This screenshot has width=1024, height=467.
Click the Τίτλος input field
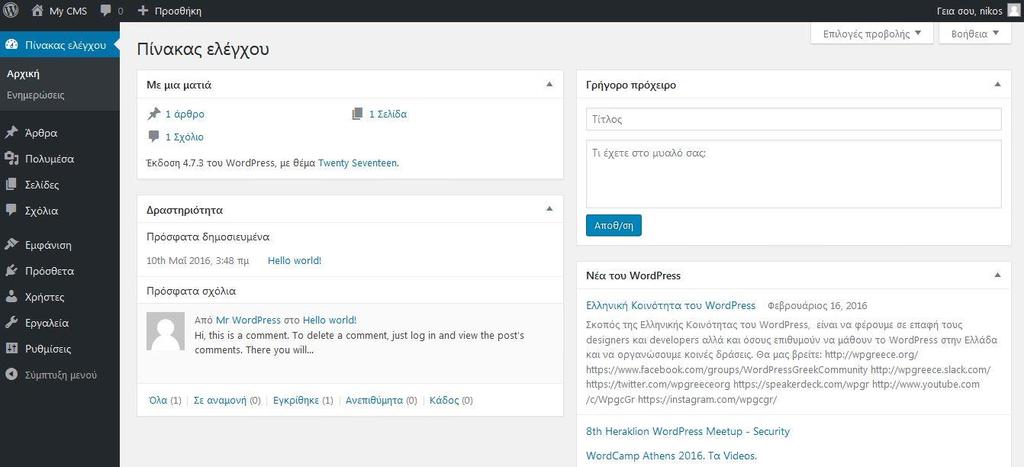click(793, 120)
